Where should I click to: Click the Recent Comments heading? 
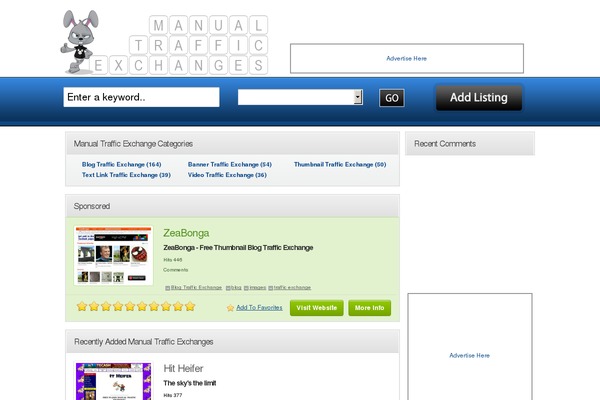click(x=445, y=144)
